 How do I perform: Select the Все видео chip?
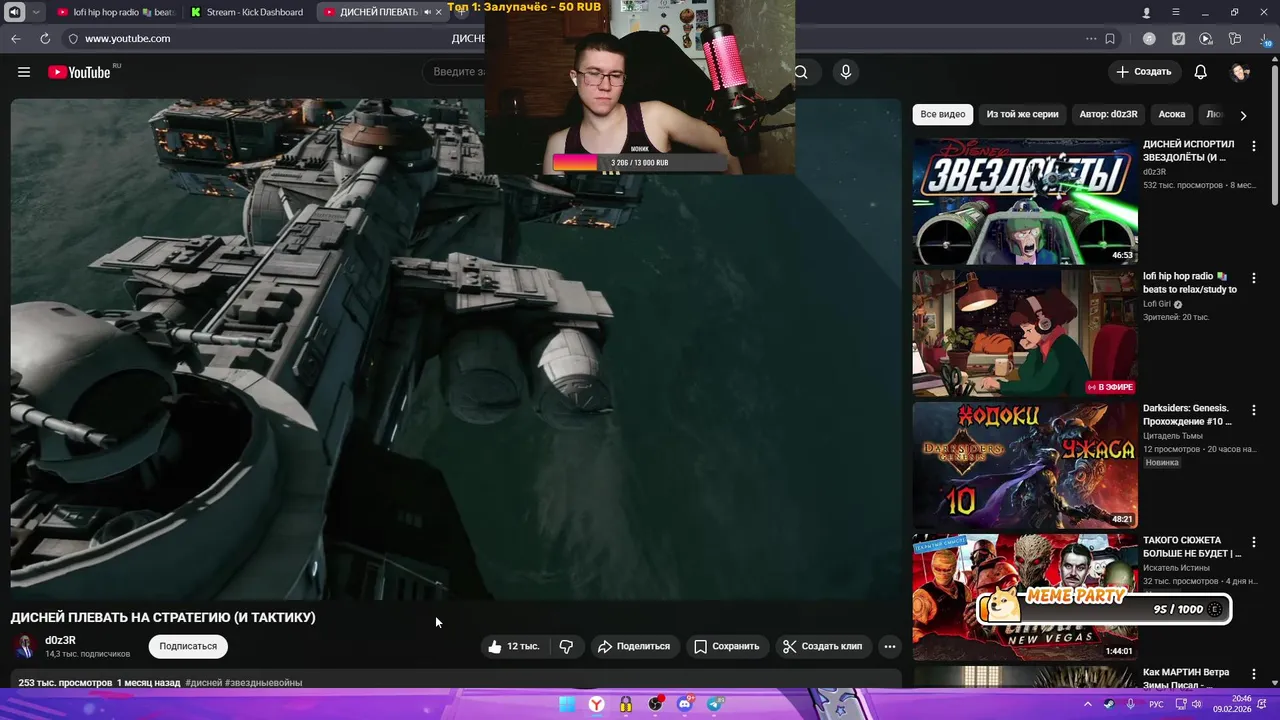tap(943, 114)
